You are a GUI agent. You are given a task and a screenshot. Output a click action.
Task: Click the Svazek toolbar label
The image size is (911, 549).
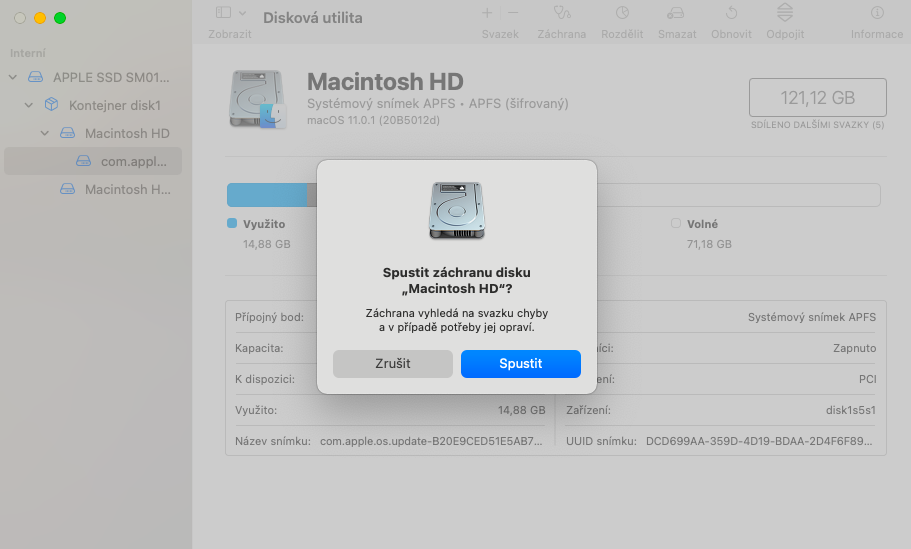click(x=500, y=34)
